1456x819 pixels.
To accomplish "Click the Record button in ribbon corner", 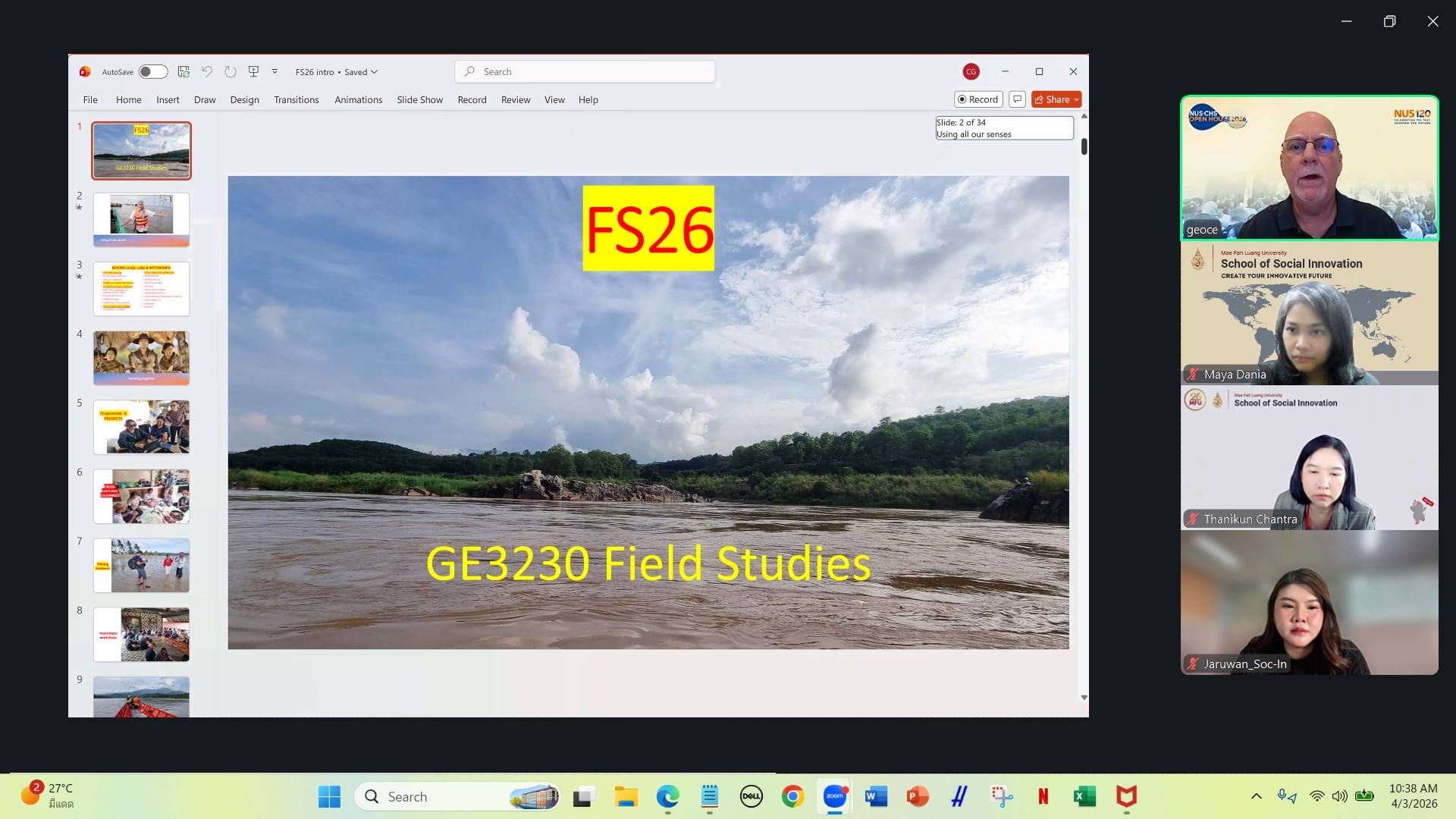I will [x=978, y=99].
